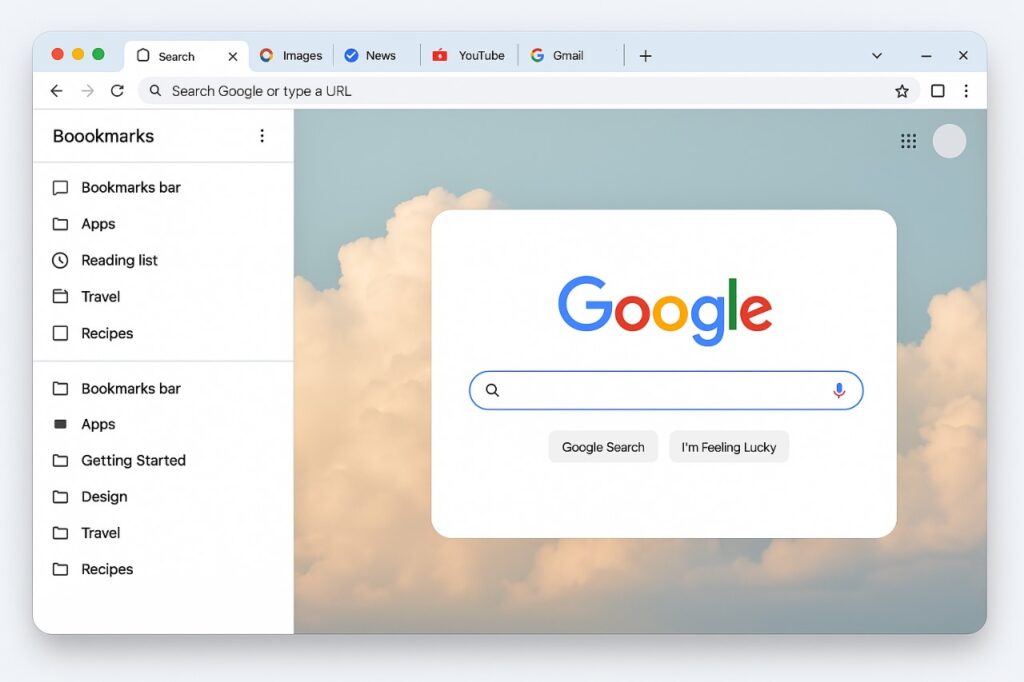Open the tab list chevron dropdown

point(877,55)
